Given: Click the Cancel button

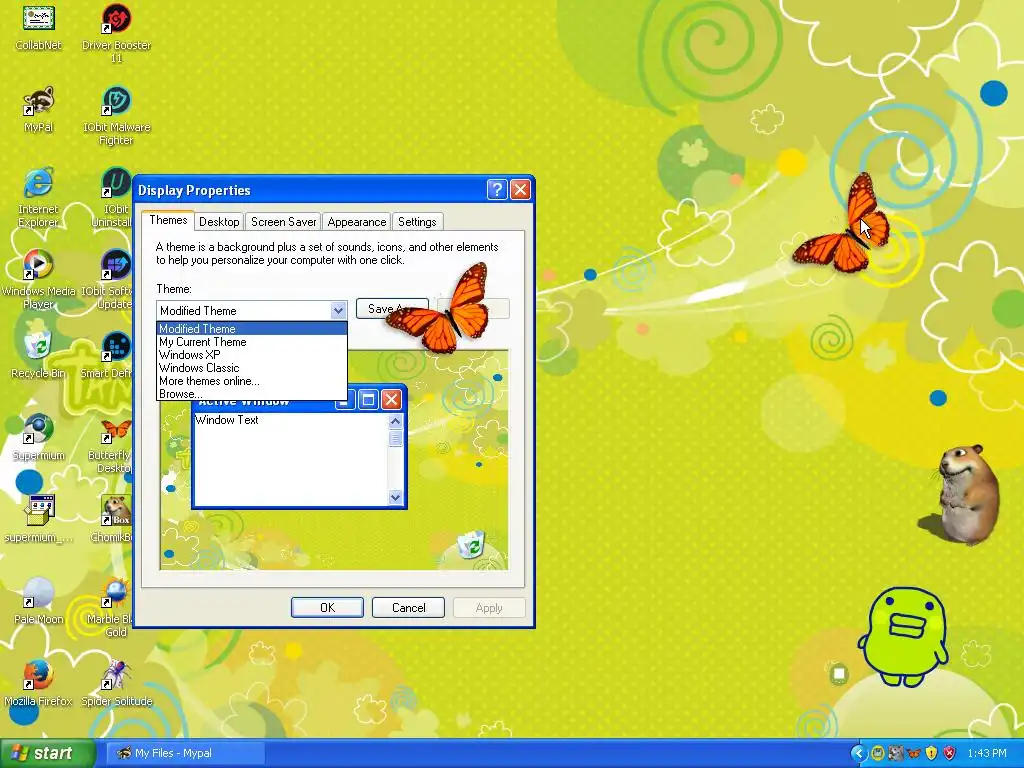Looking at the screenshot, I should [x=408, y=607].
